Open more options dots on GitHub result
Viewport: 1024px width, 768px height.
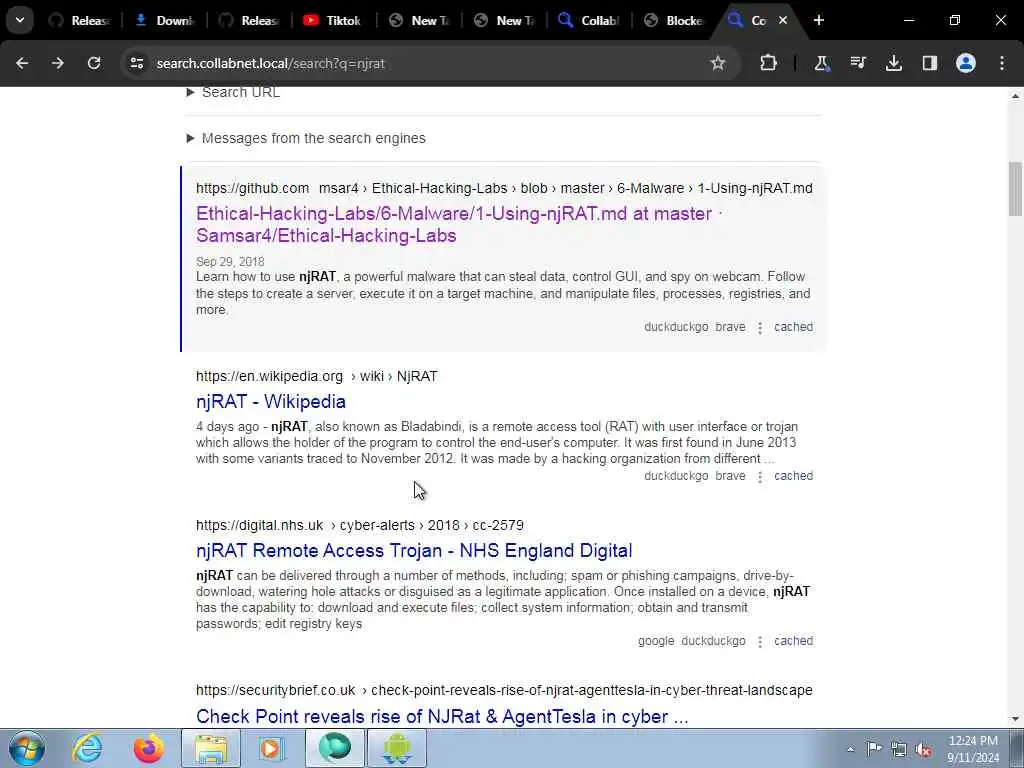(x=760, y=328)
